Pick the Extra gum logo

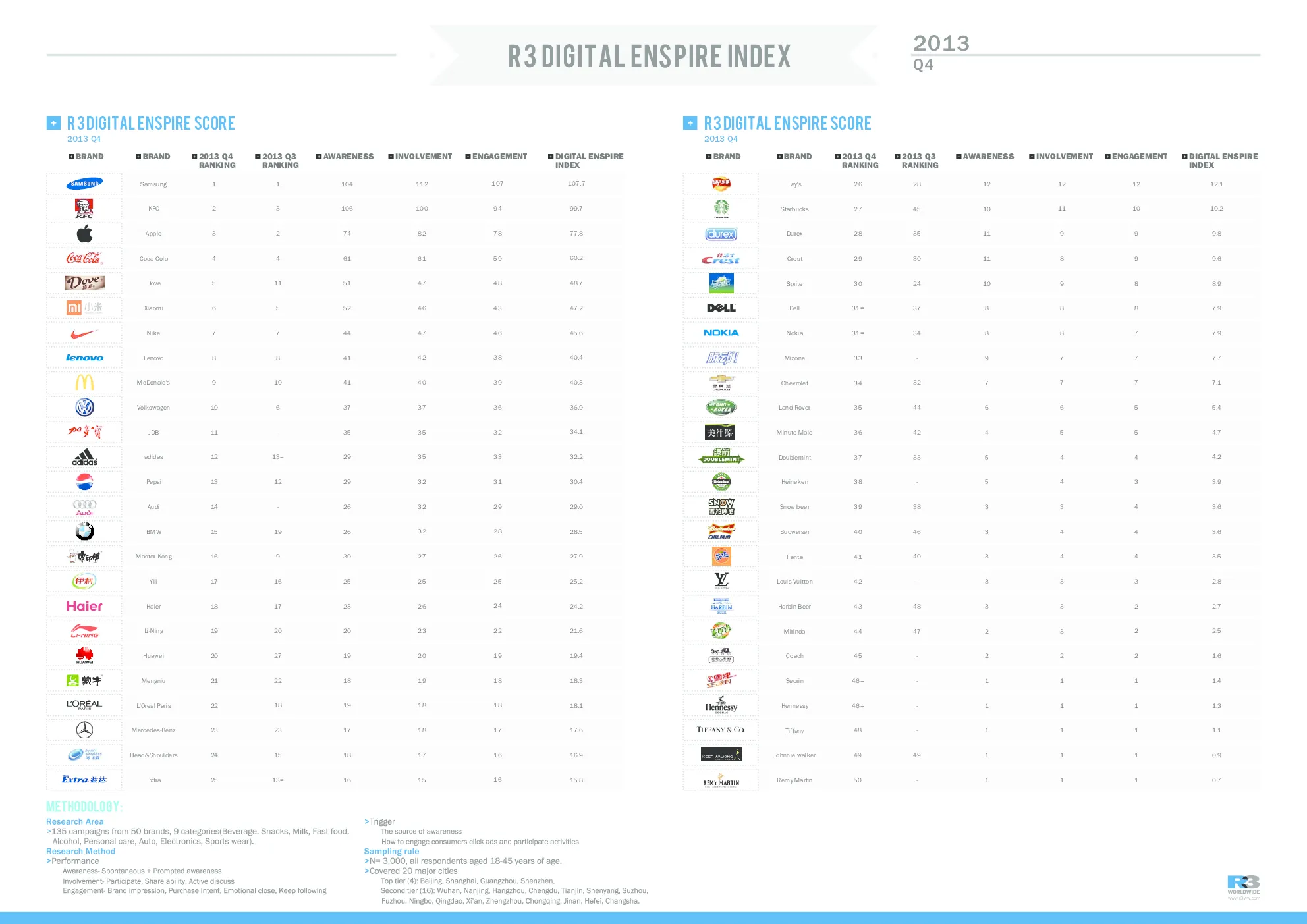pyautogui.click(x=84, y=780)
